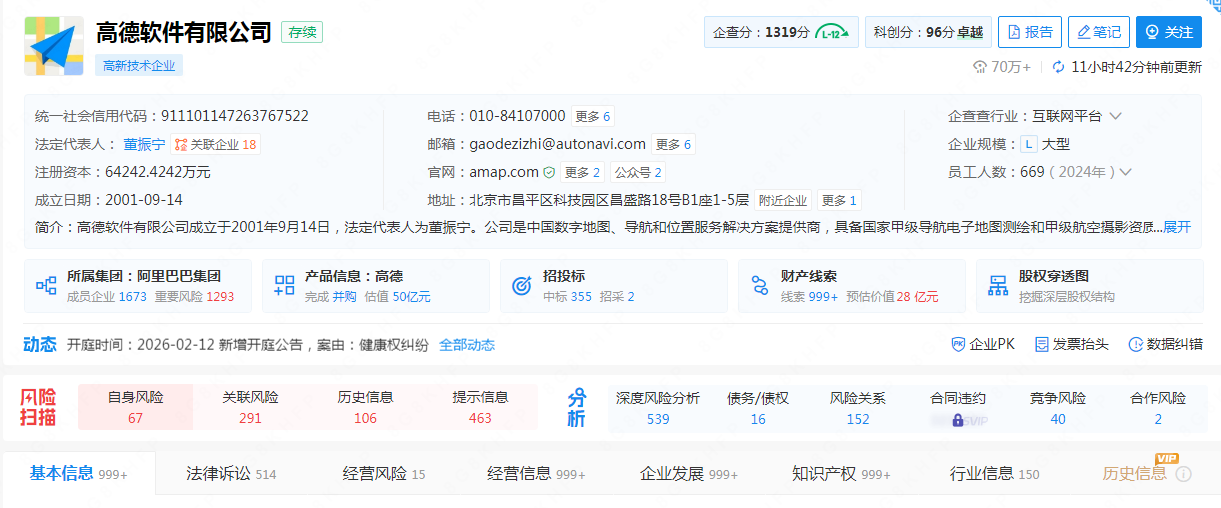Select 提示信息 463 risk tab

[480, 407]
